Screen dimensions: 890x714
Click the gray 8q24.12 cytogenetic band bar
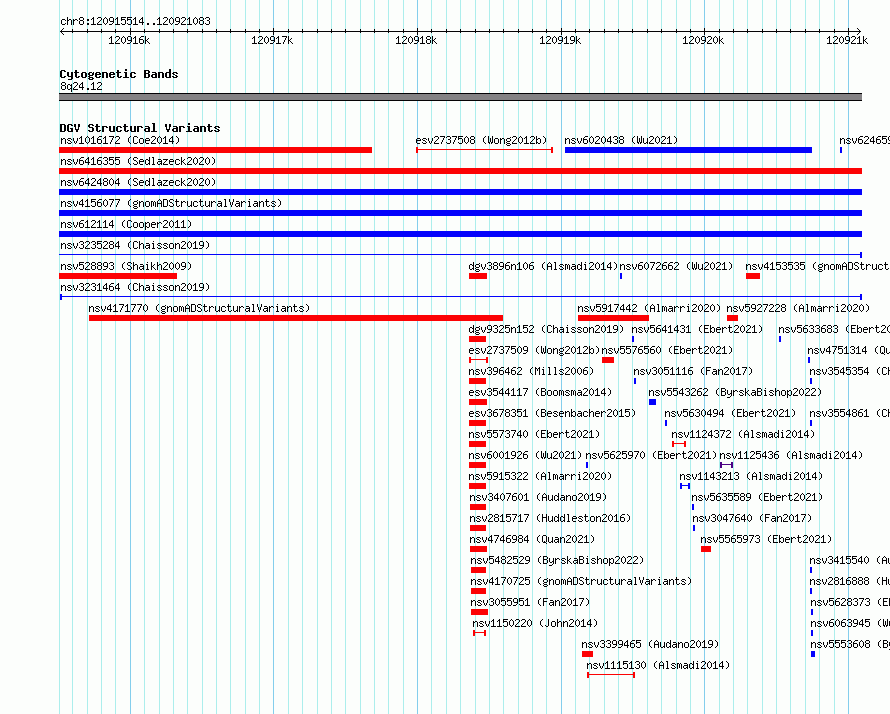pos(460,97)
